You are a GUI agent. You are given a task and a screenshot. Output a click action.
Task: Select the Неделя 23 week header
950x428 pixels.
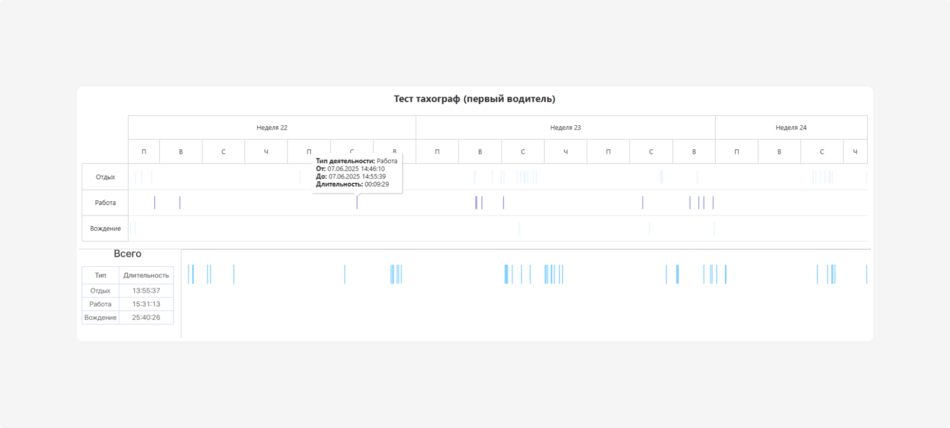point(565,128)
